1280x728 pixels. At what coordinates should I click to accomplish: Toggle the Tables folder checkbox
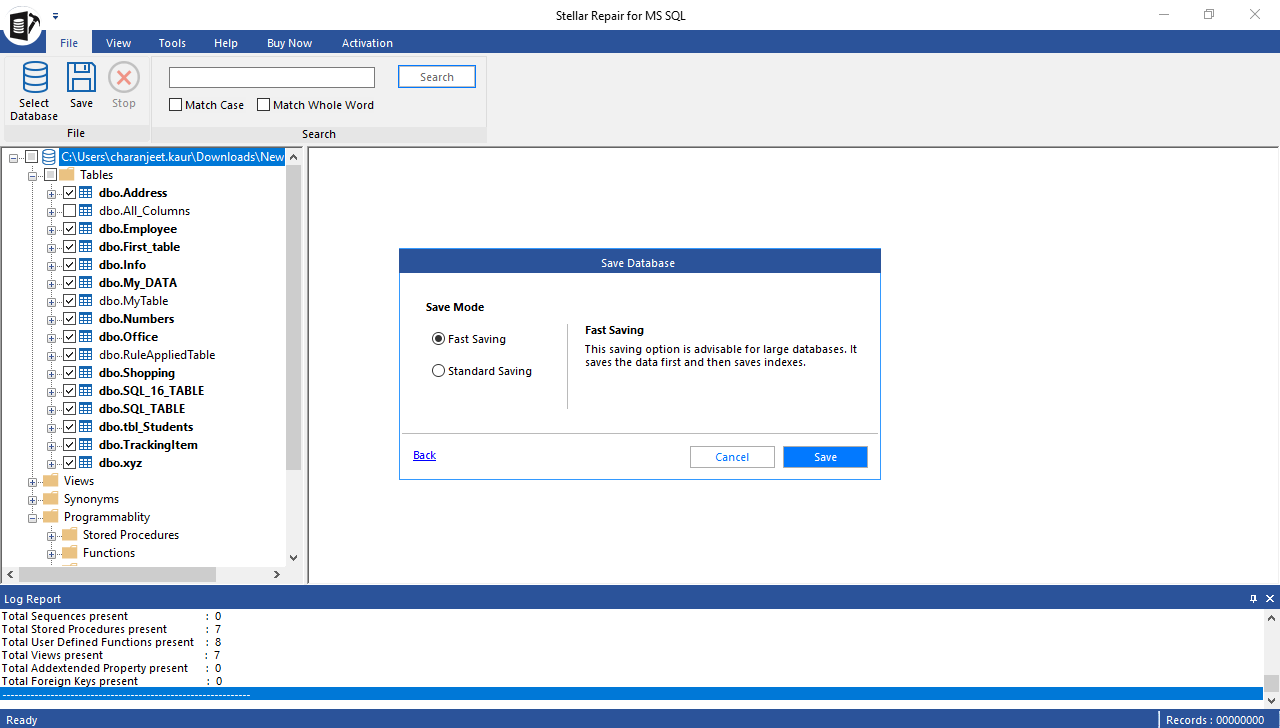[50, 175]
